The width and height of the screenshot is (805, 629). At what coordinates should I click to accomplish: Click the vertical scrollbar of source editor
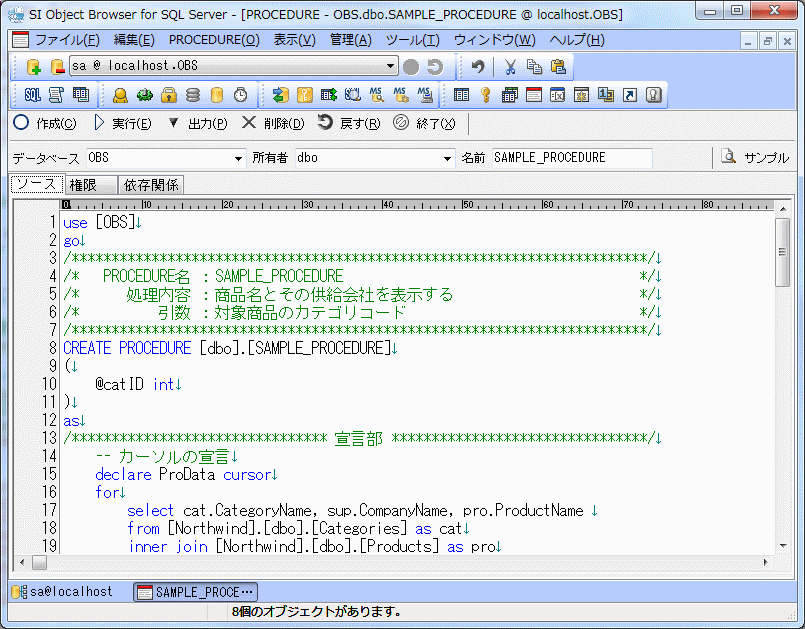(x=782, y=380)
